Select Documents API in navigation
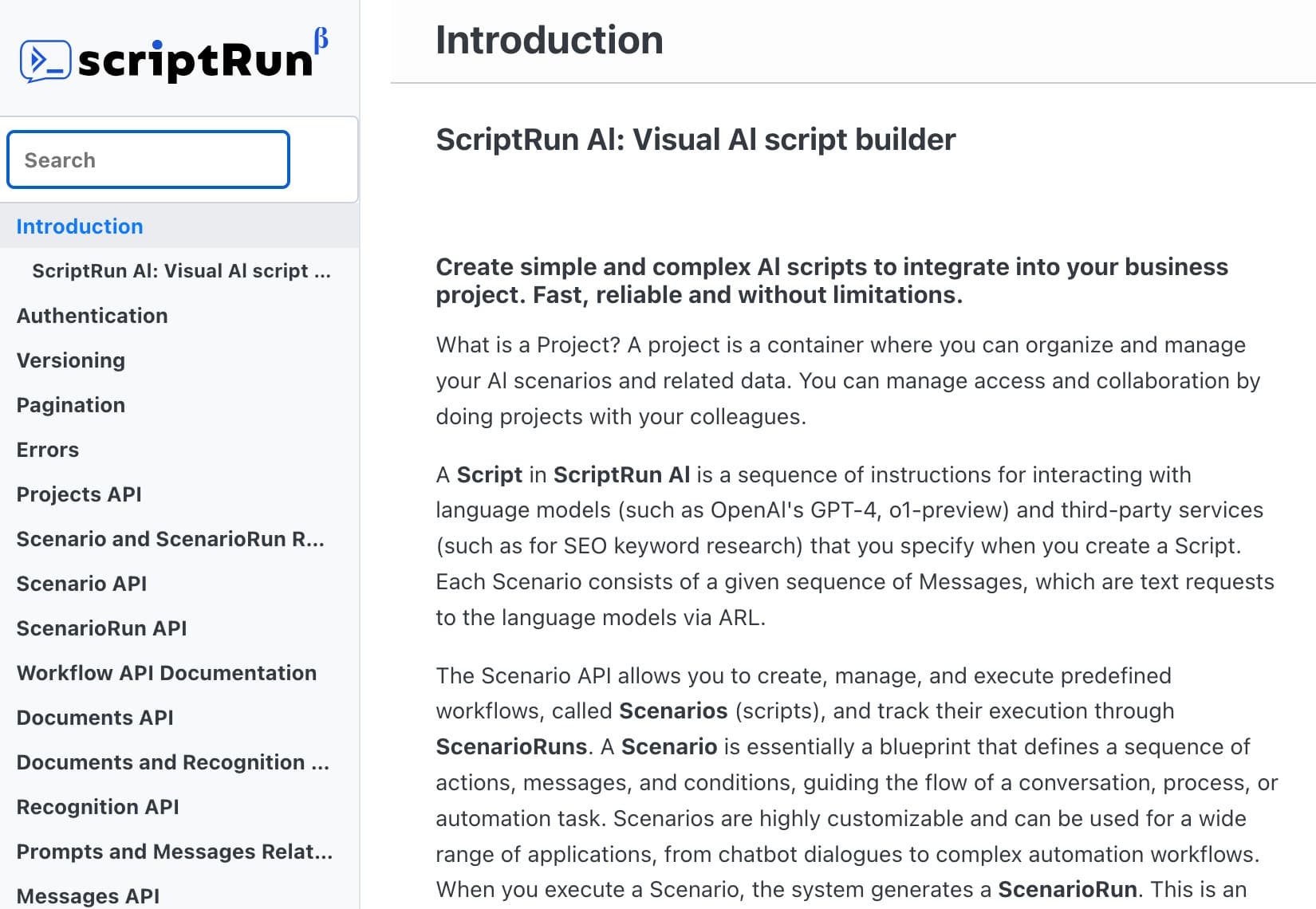 (95, 718)
